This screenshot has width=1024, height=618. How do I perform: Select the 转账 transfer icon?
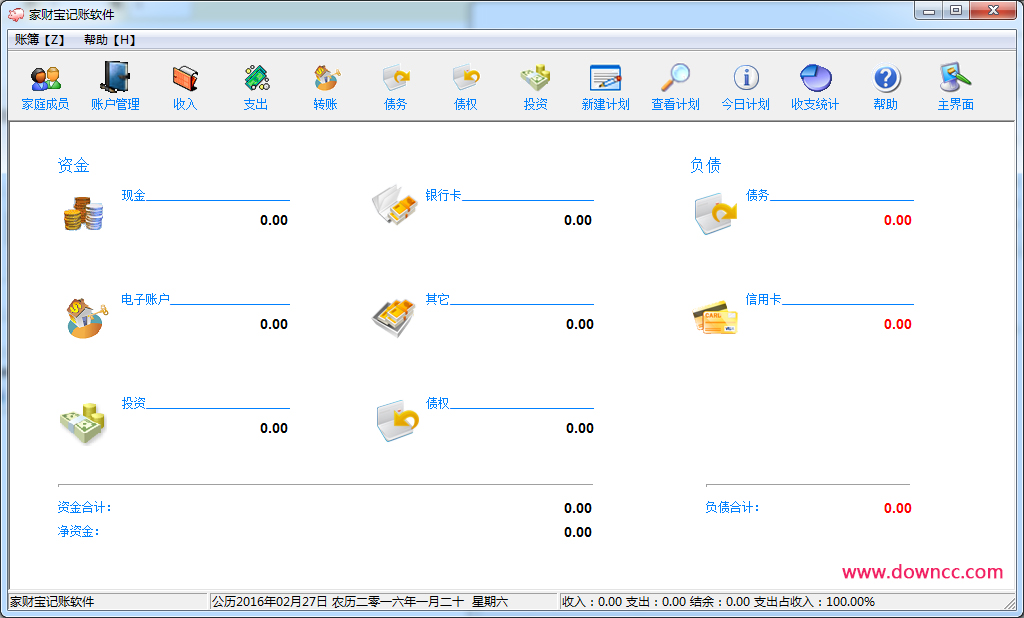click(325, 86)
